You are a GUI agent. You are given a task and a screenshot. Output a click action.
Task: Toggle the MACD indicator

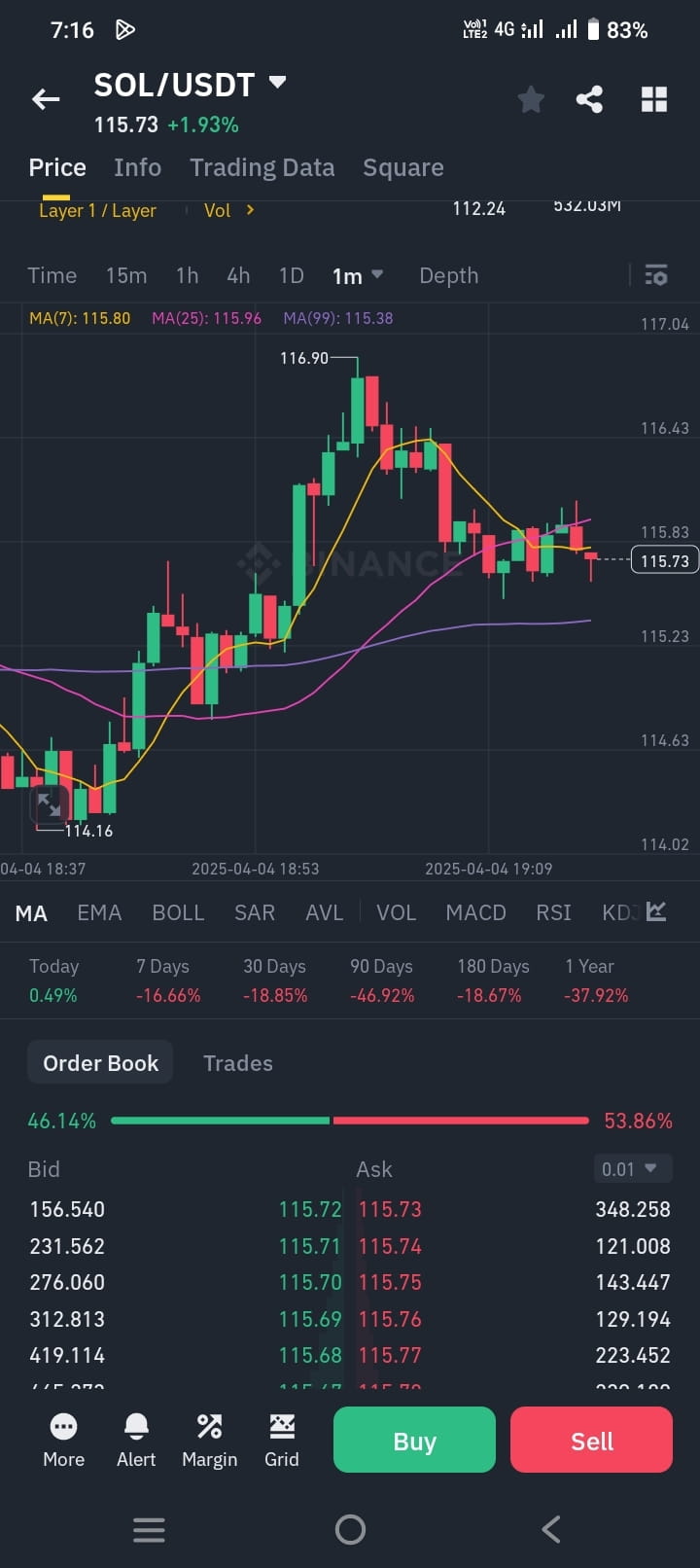click(x=475, y=912)
